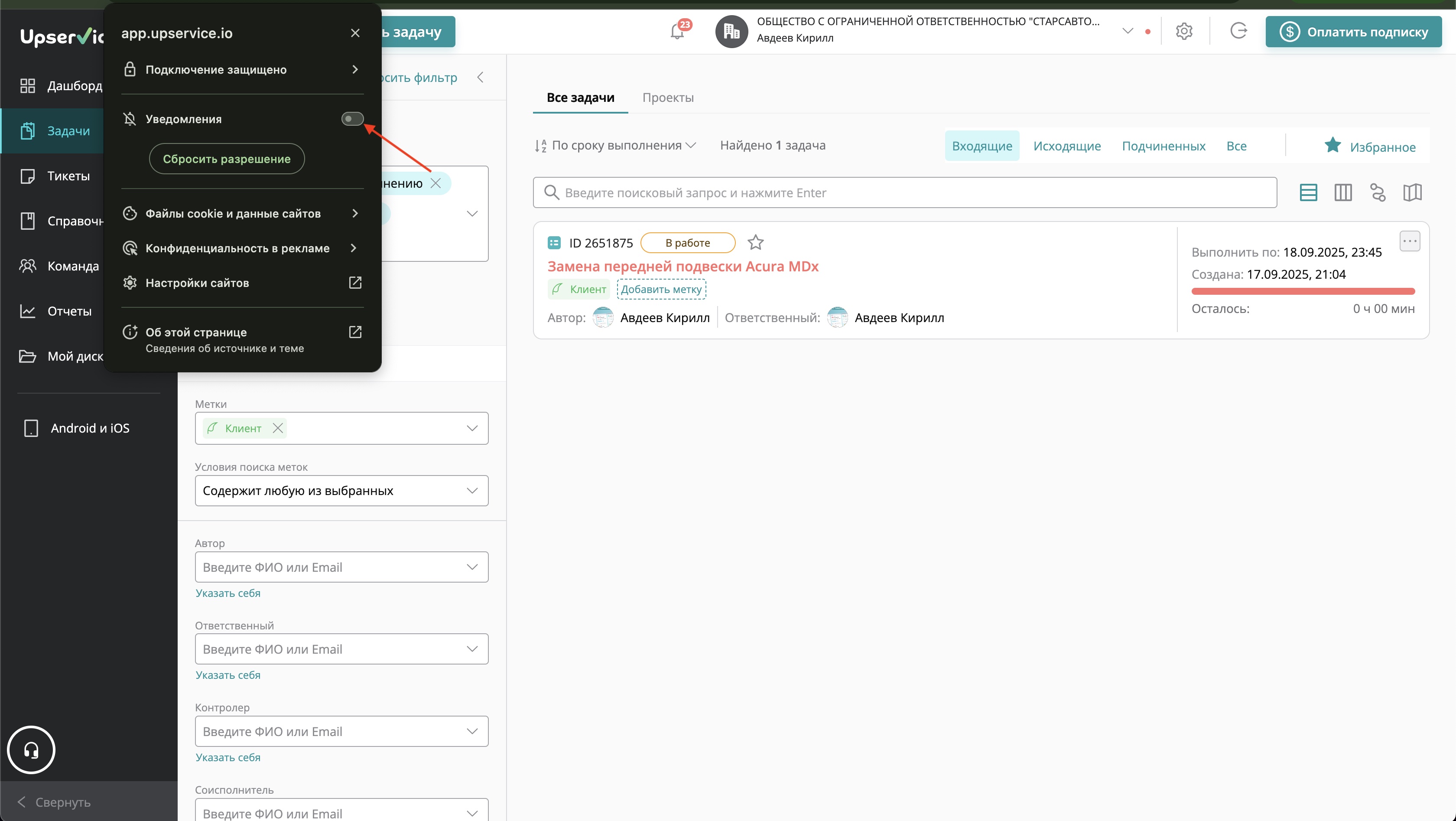1456x821 pixels.
Task: Open settings gear in top header
Action: pyautogui.click(x=1183, y=31)
